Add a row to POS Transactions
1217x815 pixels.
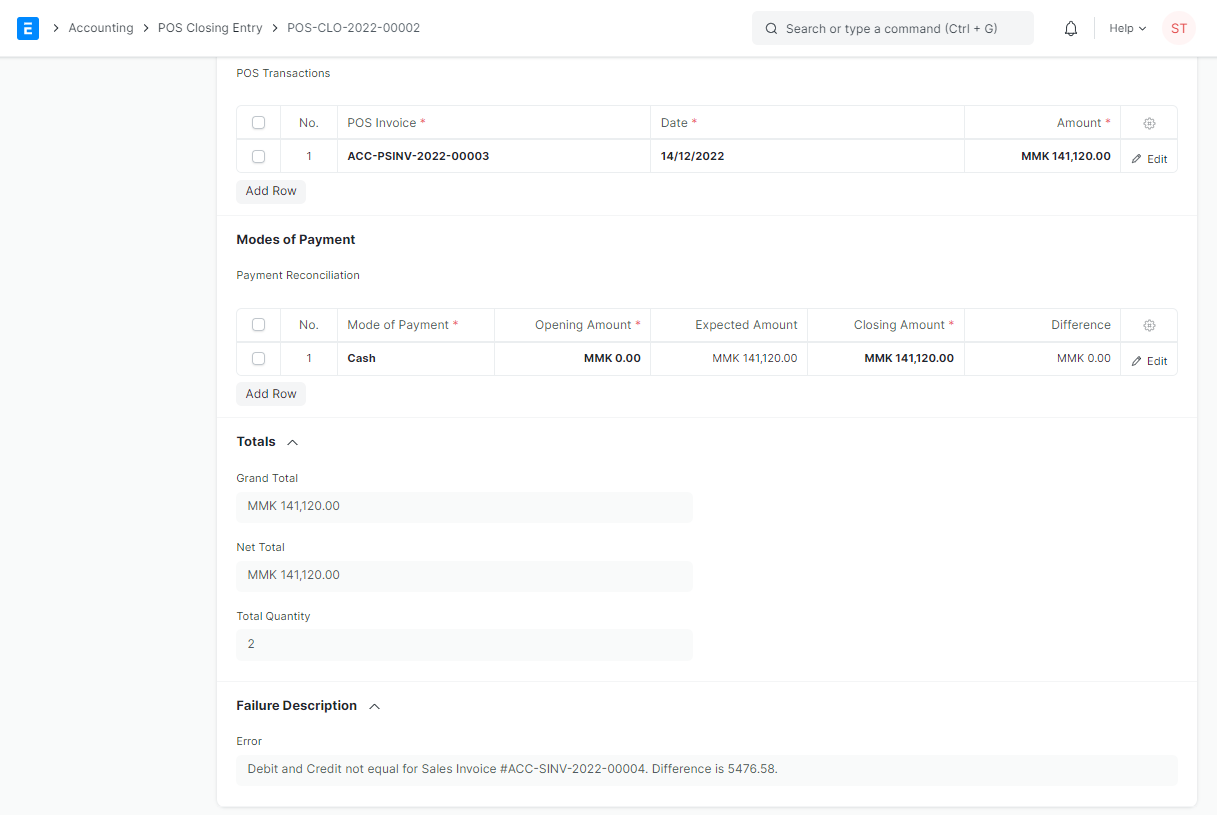pos(270,191)
